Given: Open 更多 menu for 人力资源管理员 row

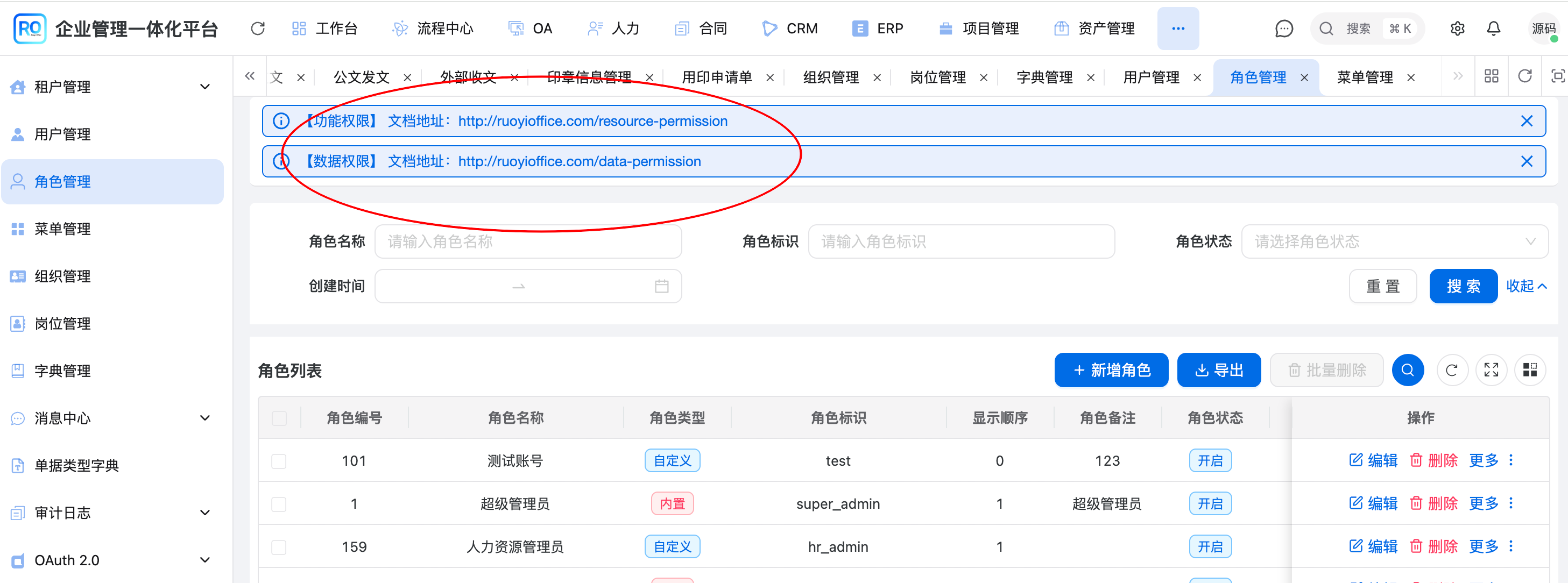Looking at the screenshot, I should [x=1484, y=546].
